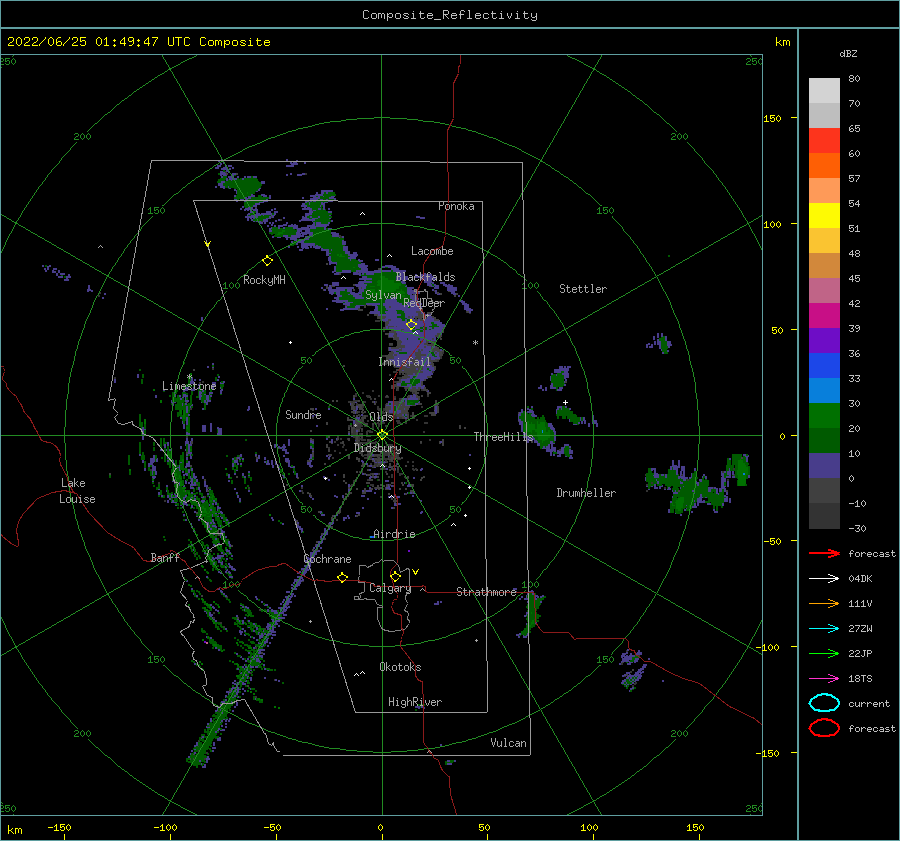Click the RockyMH station label

click(264, 280)
